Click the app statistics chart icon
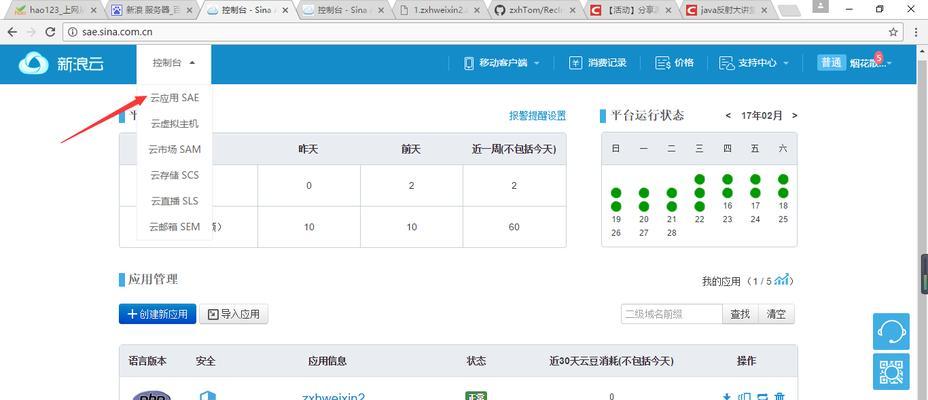 [x=782, y=280]
